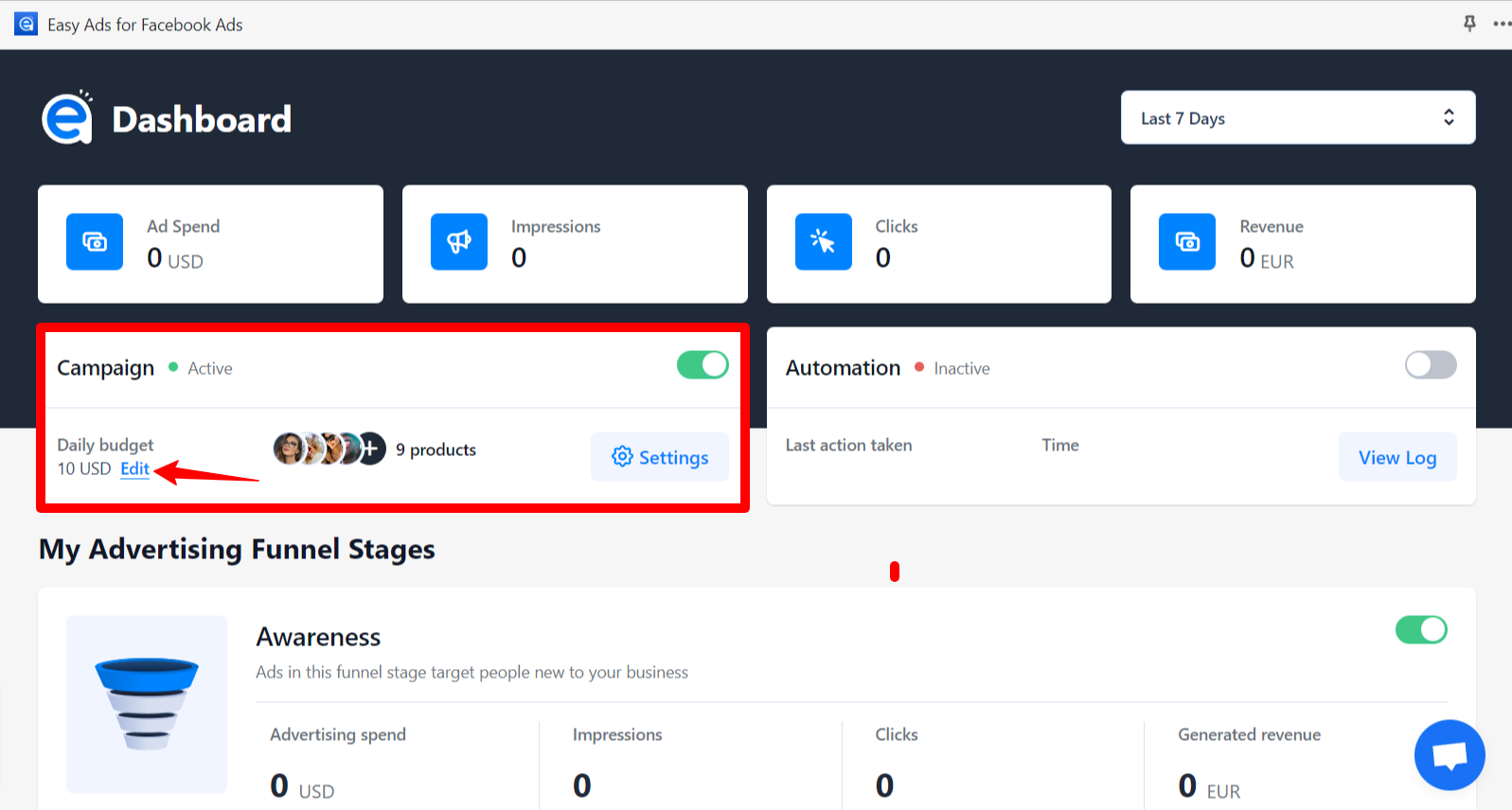Click the Clicks cursor icon
Viewport: 1512px width, 810px height.
823,242
